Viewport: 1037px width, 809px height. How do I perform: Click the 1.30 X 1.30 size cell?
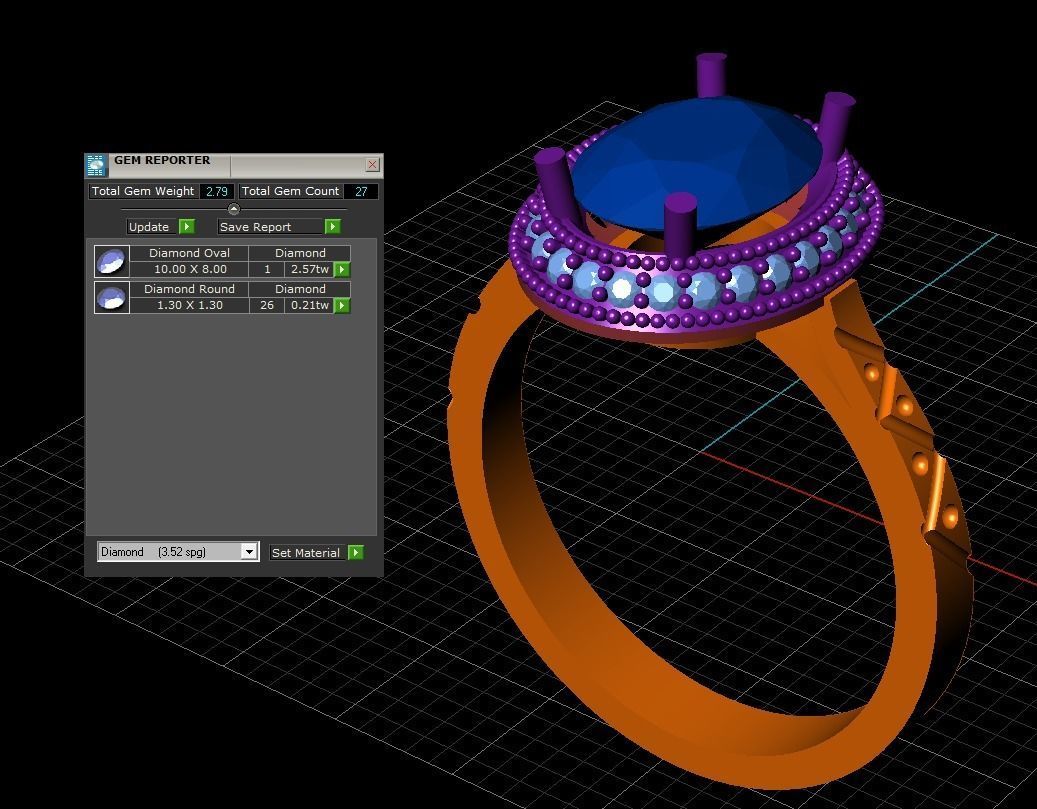[x=190, y=305]
